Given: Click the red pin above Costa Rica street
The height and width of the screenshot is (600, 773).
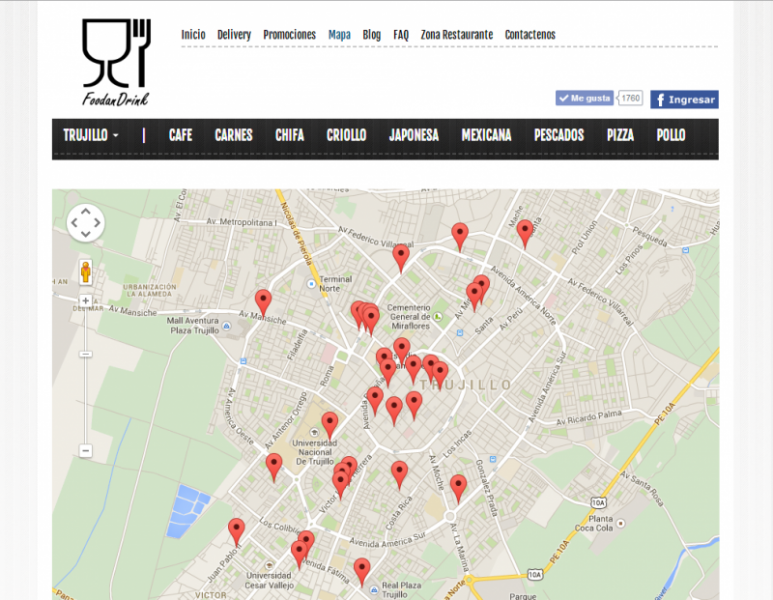Looking at the screenshot, I should pos(399,473).
